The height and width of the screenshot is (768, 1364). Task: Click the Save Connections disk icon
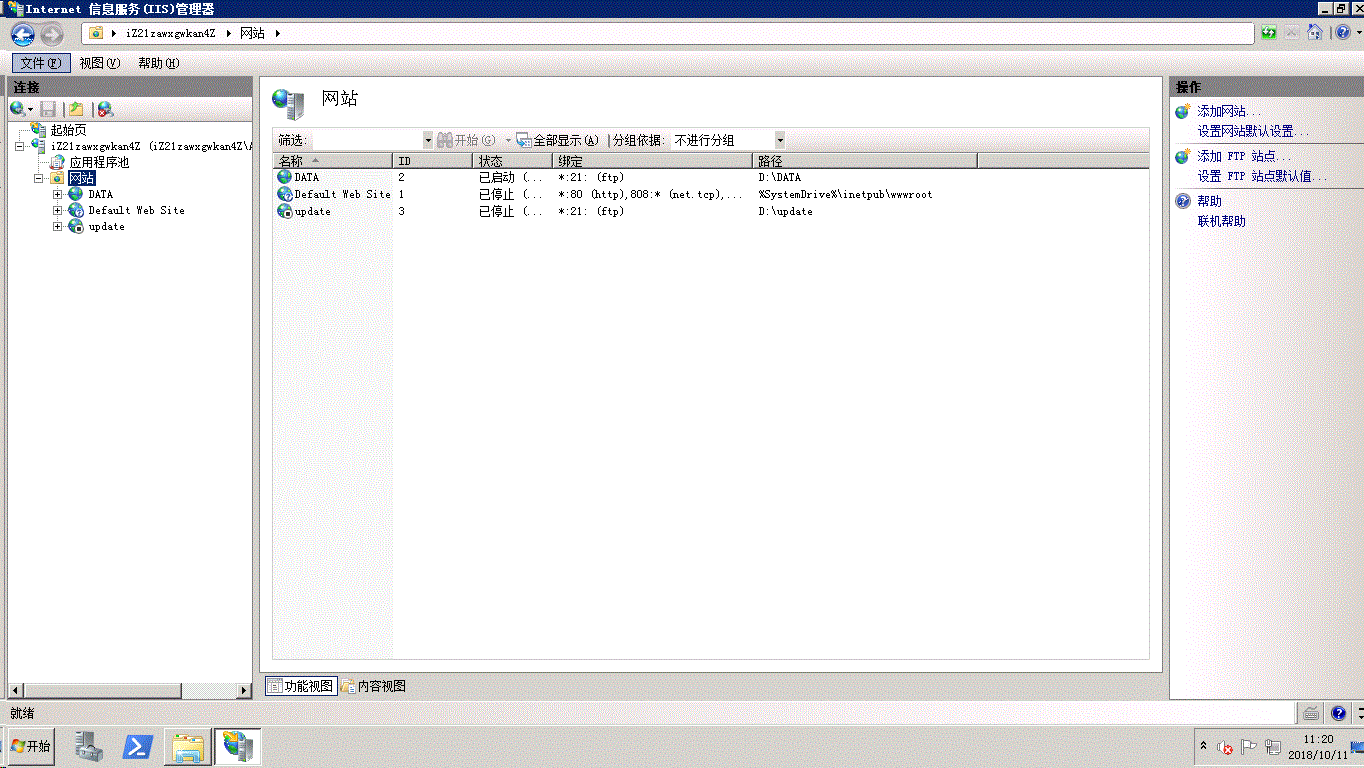point(48,109)
